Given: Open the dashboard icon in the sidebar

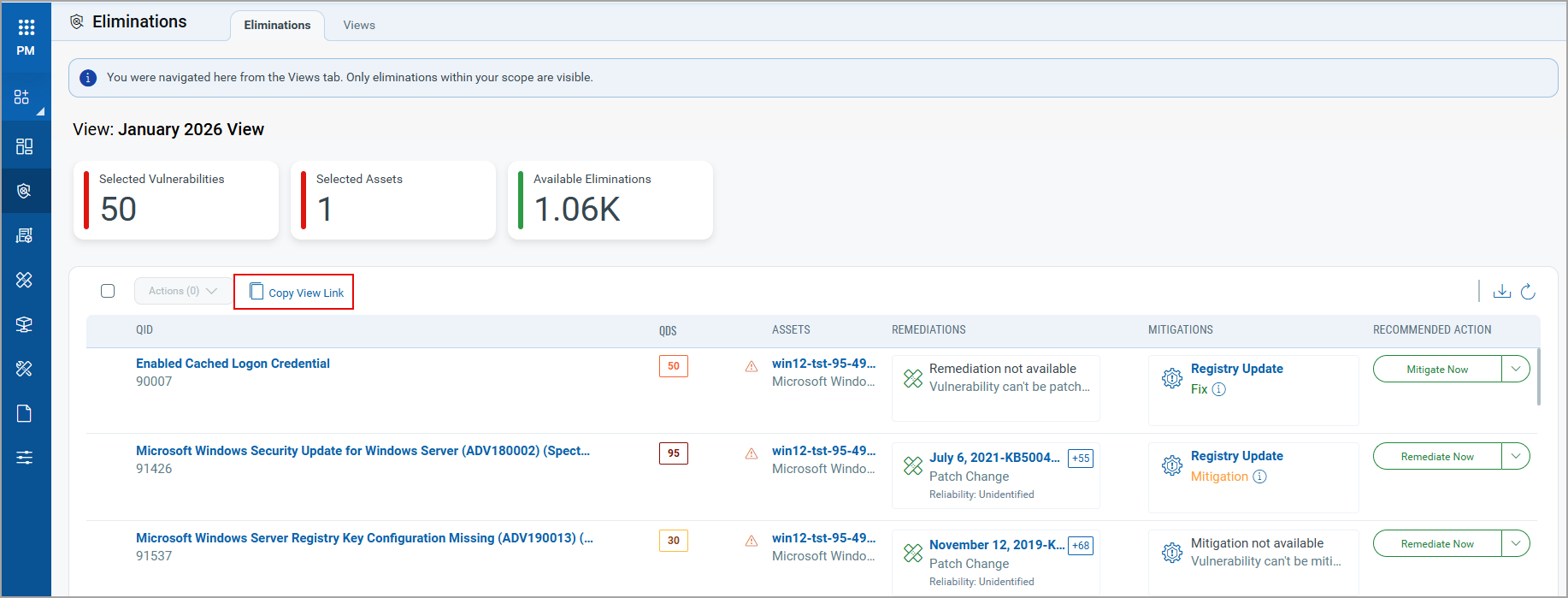Looking at the screenshot, I should tap(24, 146).
